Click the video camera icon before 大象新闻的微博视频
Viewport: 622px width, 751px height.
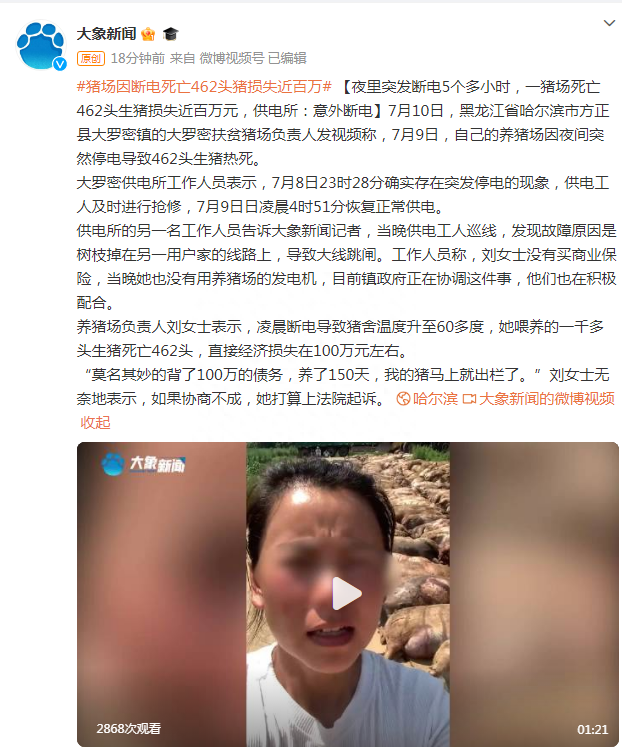469,398
